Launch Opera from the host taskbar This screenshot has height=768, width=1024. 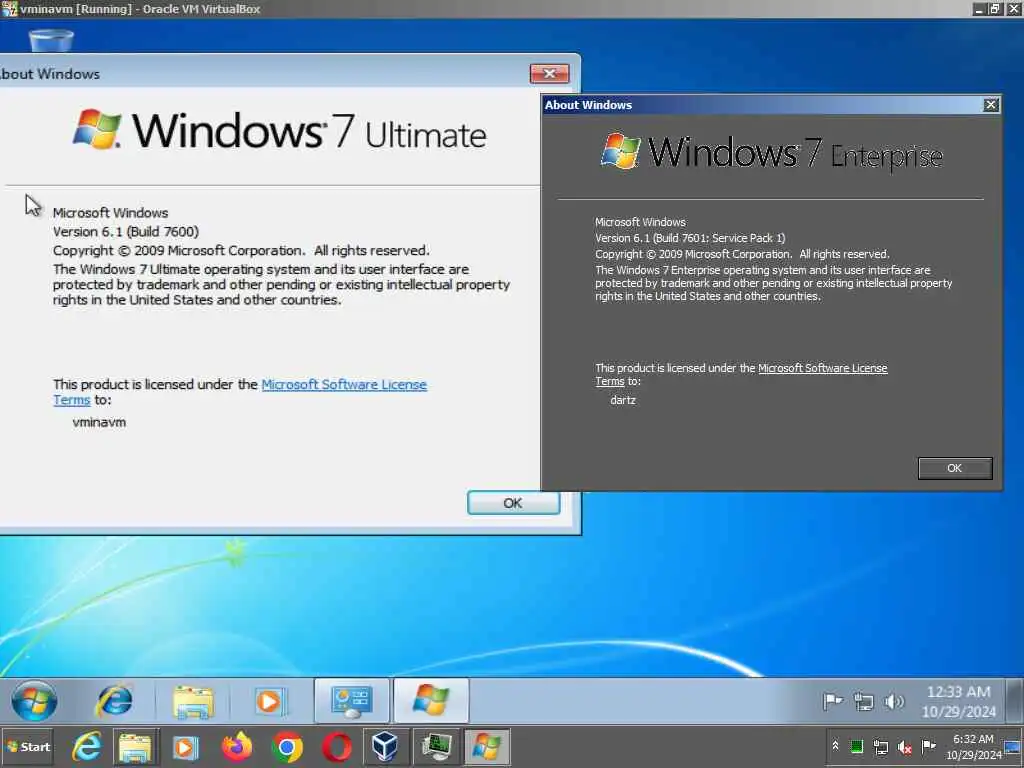coord(337,747)
